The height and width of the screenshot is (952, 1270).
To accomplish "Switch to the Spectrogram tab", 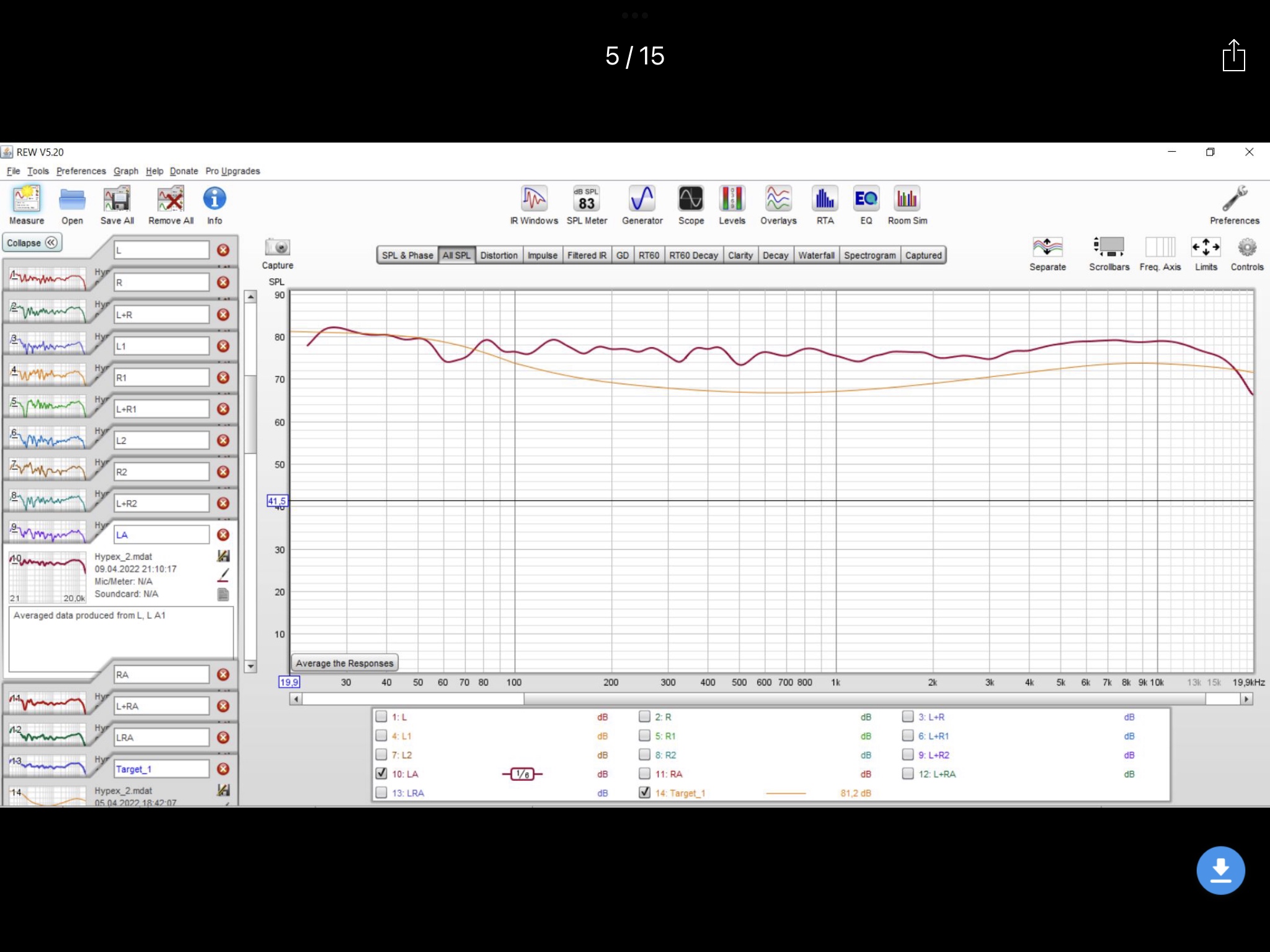I will [869, 255].
